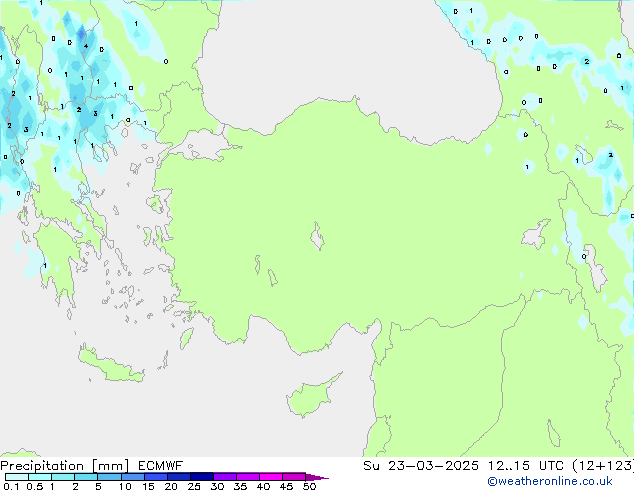Click the '25' legend scale value
634x490 pixels.
click(x=194, y=486)
